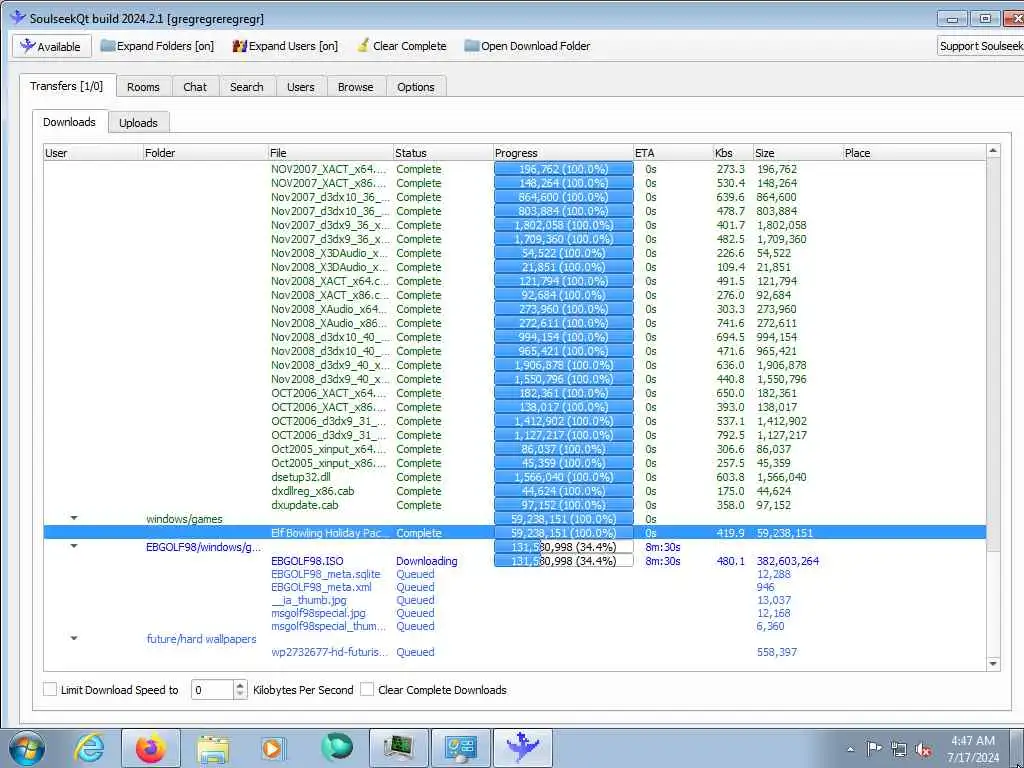
Task: Open Windows Media Player taskbar icon
Action: [x=273, y=748]
